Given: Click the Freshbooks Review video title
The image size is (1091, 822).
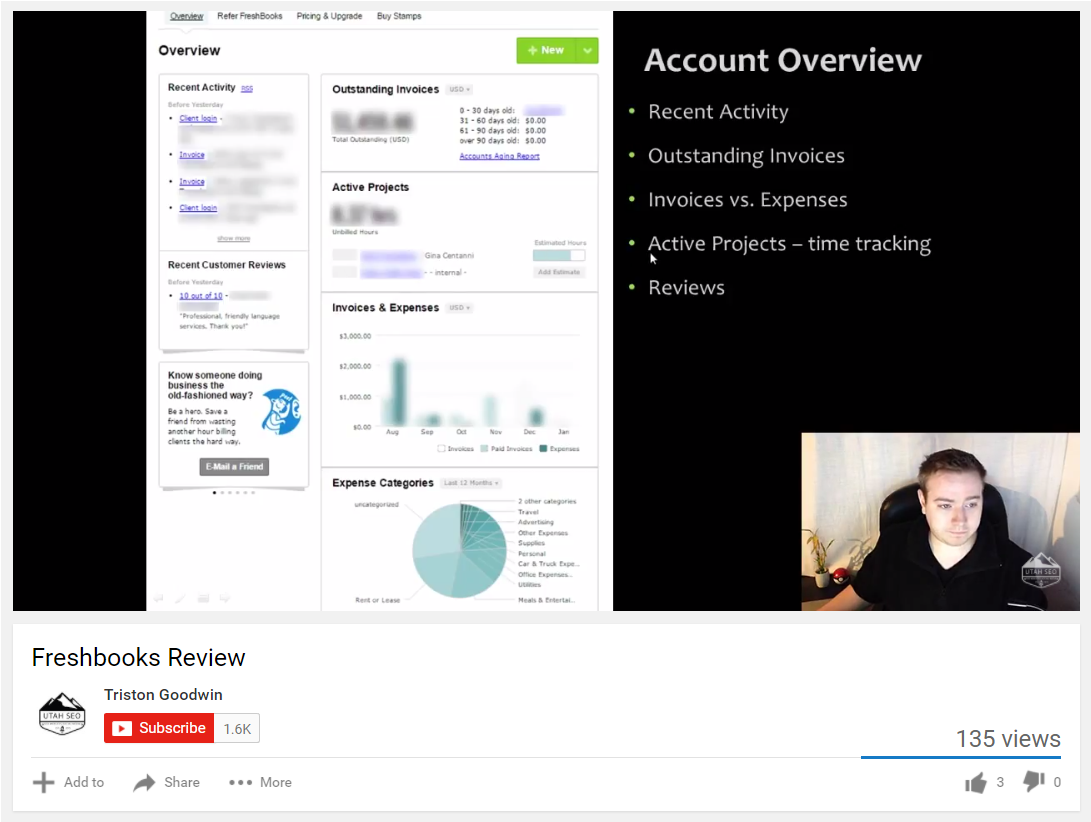Looking at the screenshot, I should click(x=138, y=658).
